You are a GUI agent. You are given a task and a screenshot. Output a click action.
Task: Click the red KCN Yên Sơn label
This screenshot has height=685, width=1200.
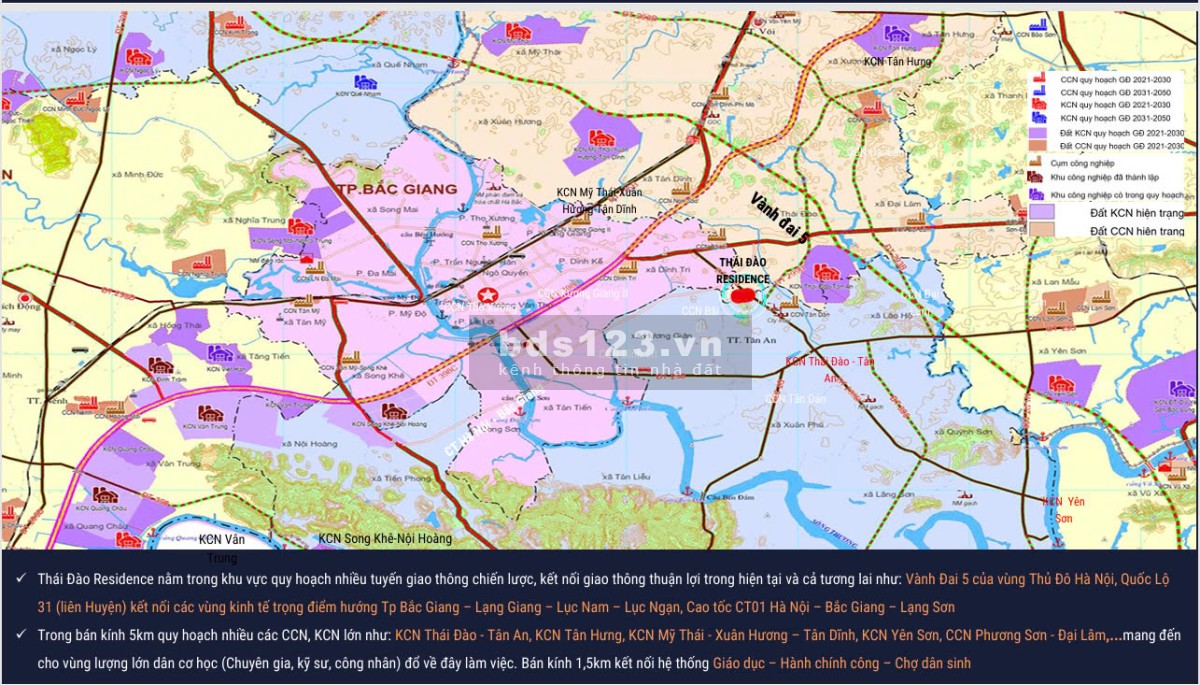[1063, 510]
